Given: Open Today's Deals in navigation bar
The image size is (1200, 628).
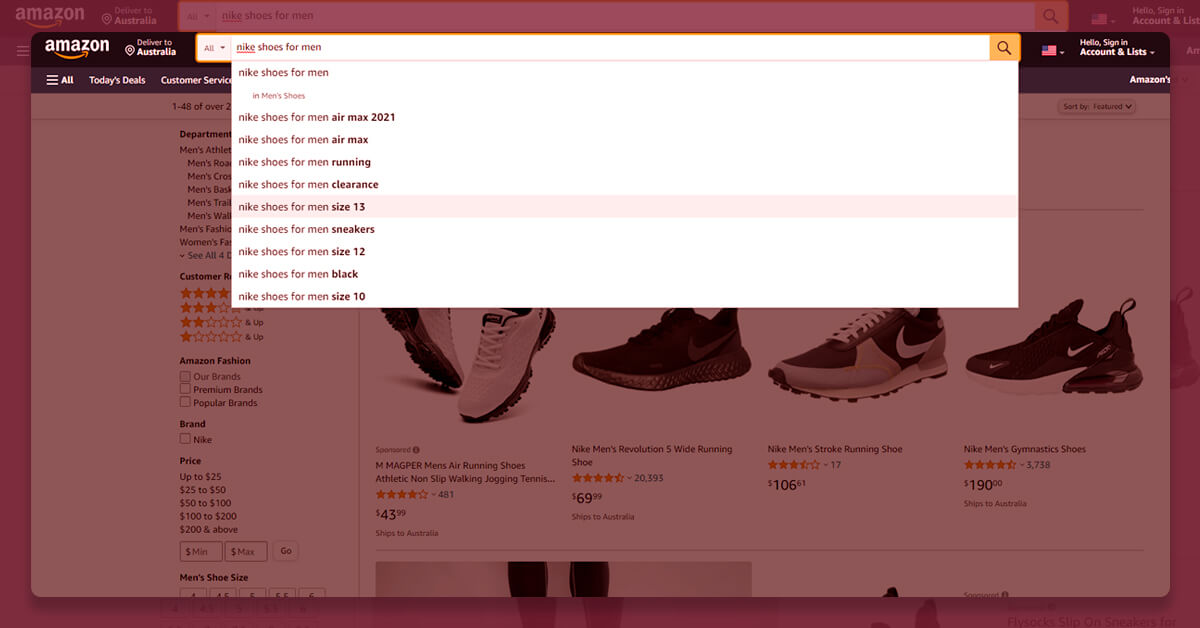Looking at the screenshot, I should pos(117,80).
